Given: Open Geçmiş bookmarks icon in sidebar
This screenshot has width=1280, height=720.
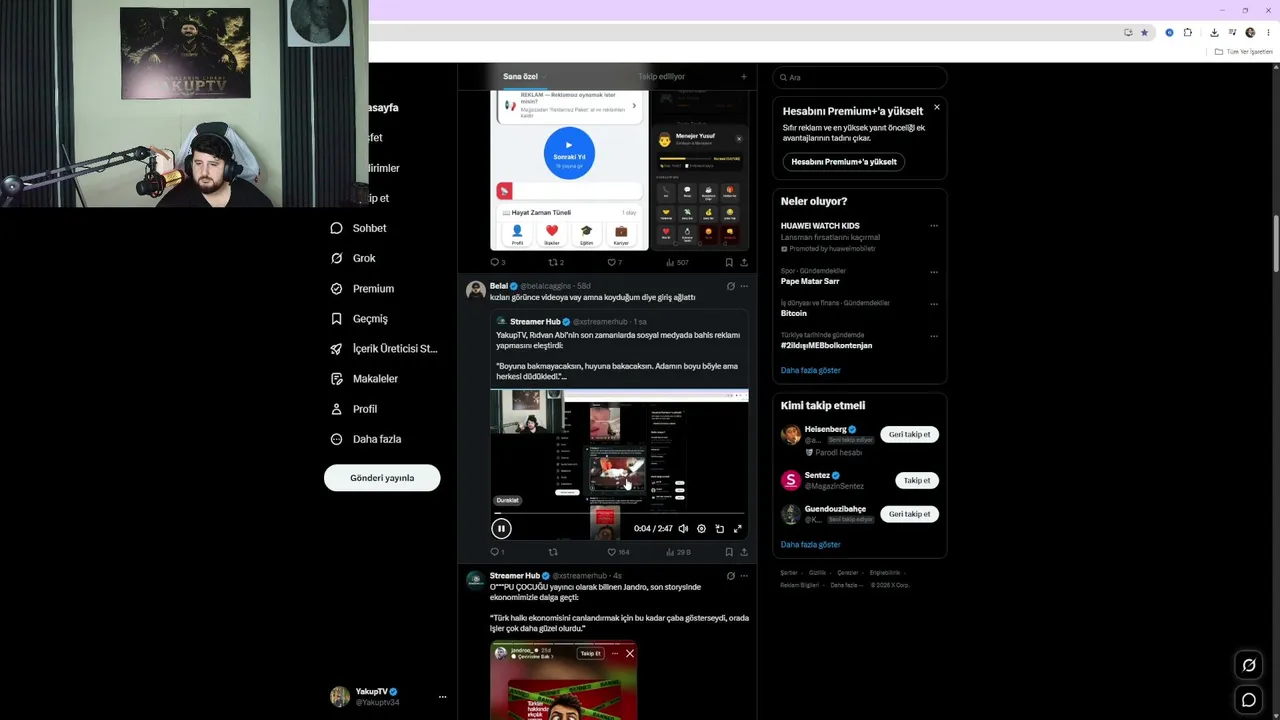Looking at the screenshot, I should pos(337,319).
